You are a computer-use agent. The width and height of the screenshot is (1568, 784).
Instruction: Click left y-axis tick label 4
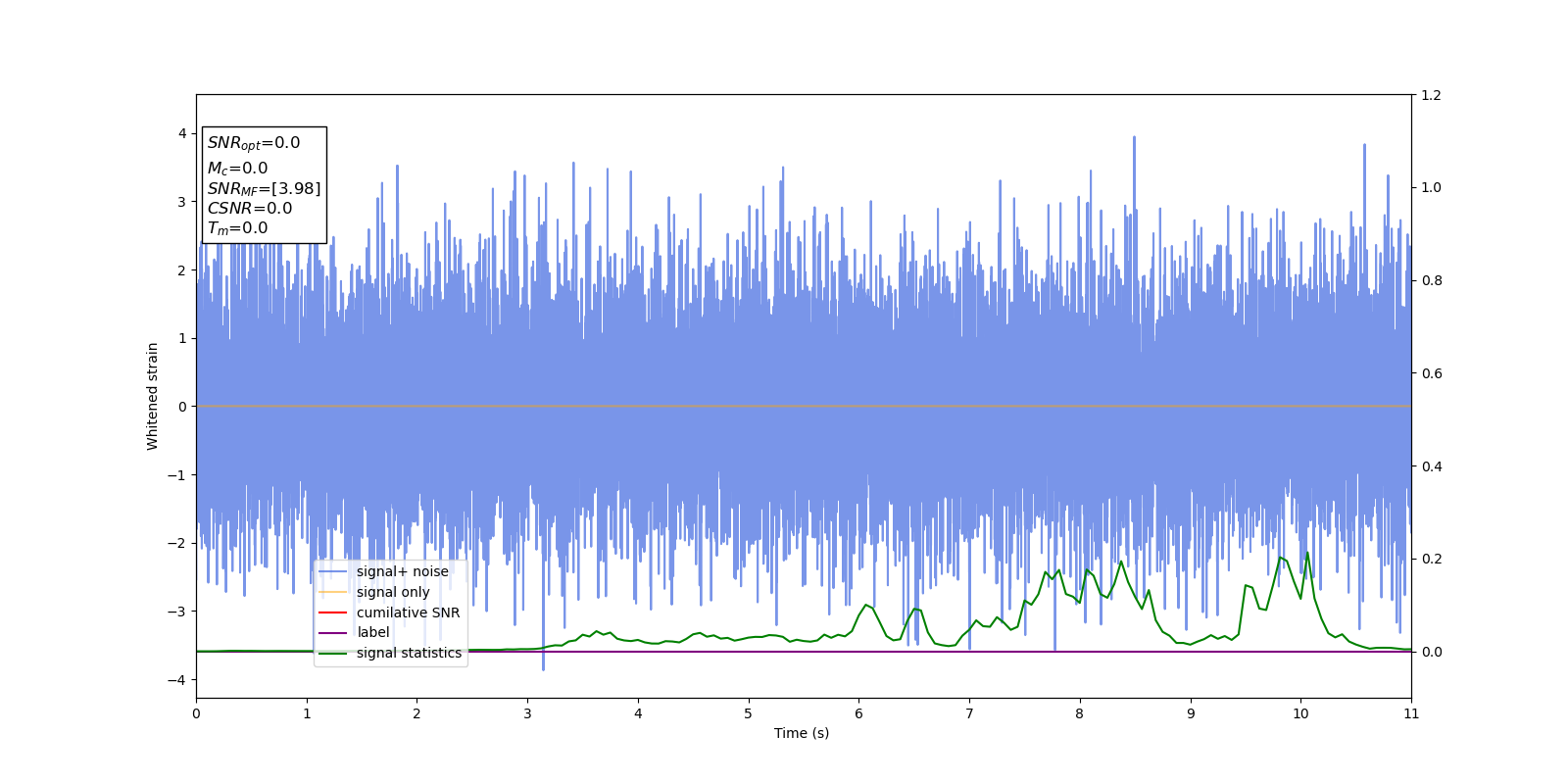tap(182, 133)
